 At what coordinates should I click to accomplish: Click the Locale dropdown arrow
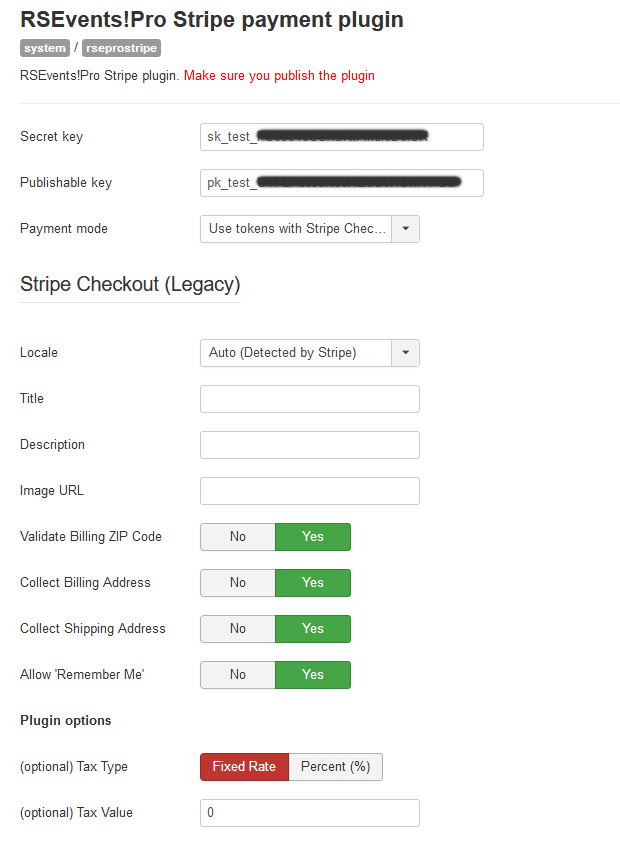pyautogui.click(x=405, y=353)
